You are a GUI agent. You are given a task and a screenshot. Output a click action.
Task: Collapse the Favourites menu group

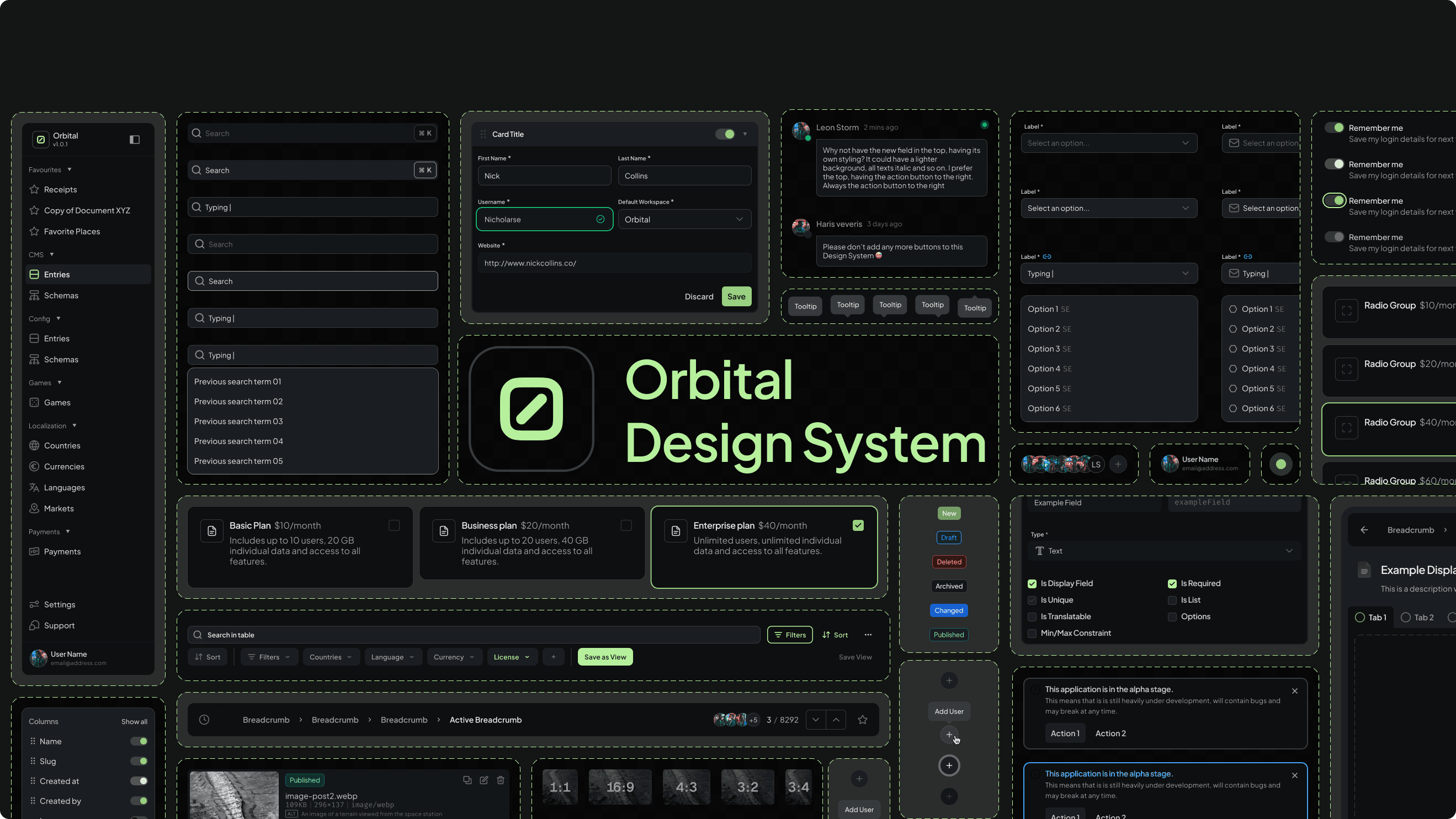click(x=69, y=169)
